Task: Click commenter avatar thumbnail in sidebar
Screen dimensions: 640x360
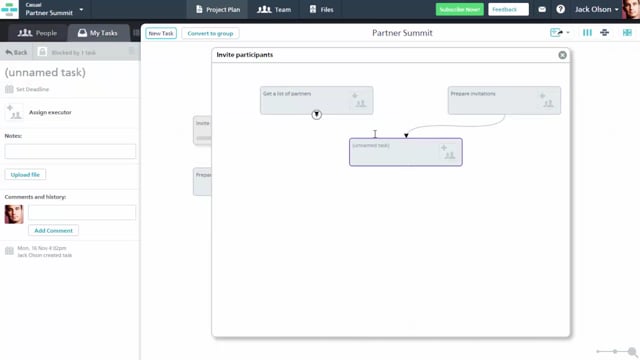Action: (14, 214)
